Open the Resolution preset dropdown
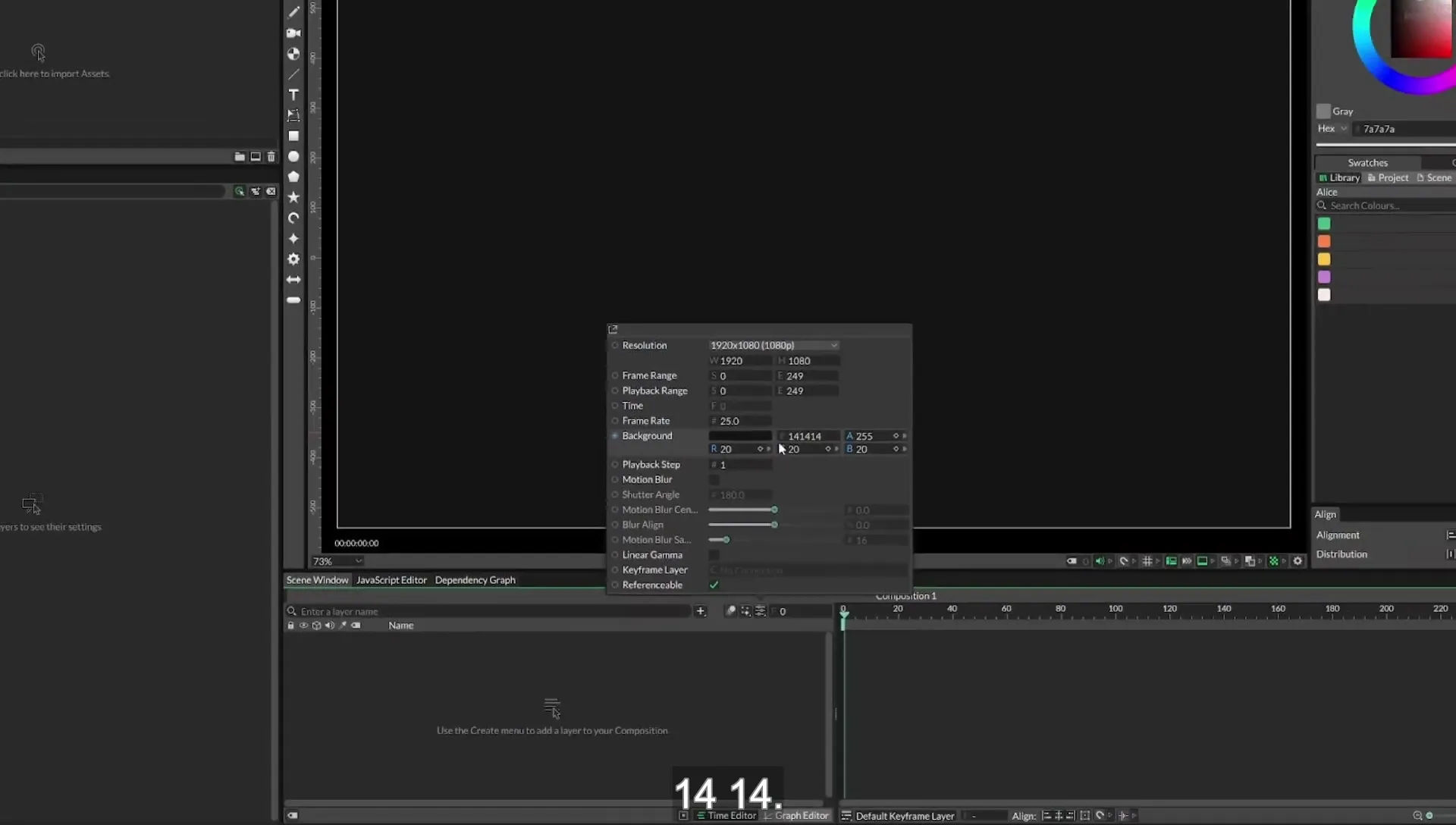Image resolution: width=1456 pixels, height=825 pixels. pyautogui.click(x=773, y=346)
